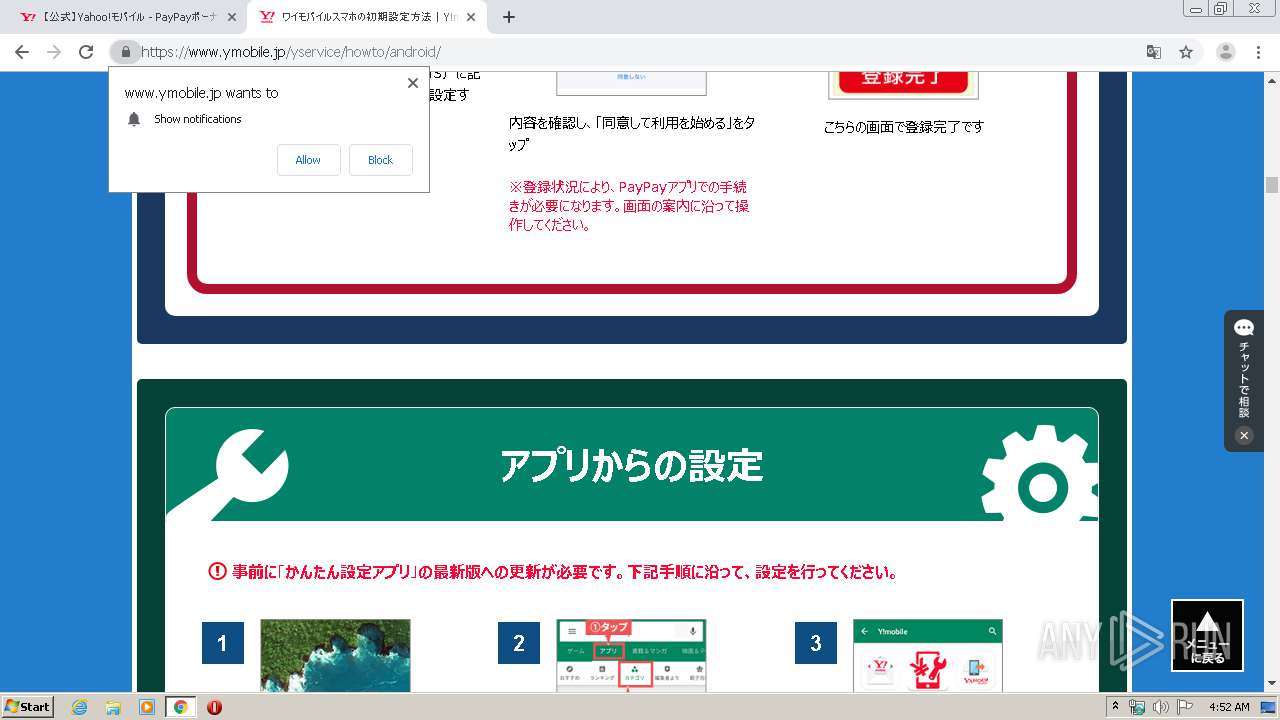
Task: Click the red PayPayアプリ notice text
Action: pyautogui.click(x=629, y=206)
